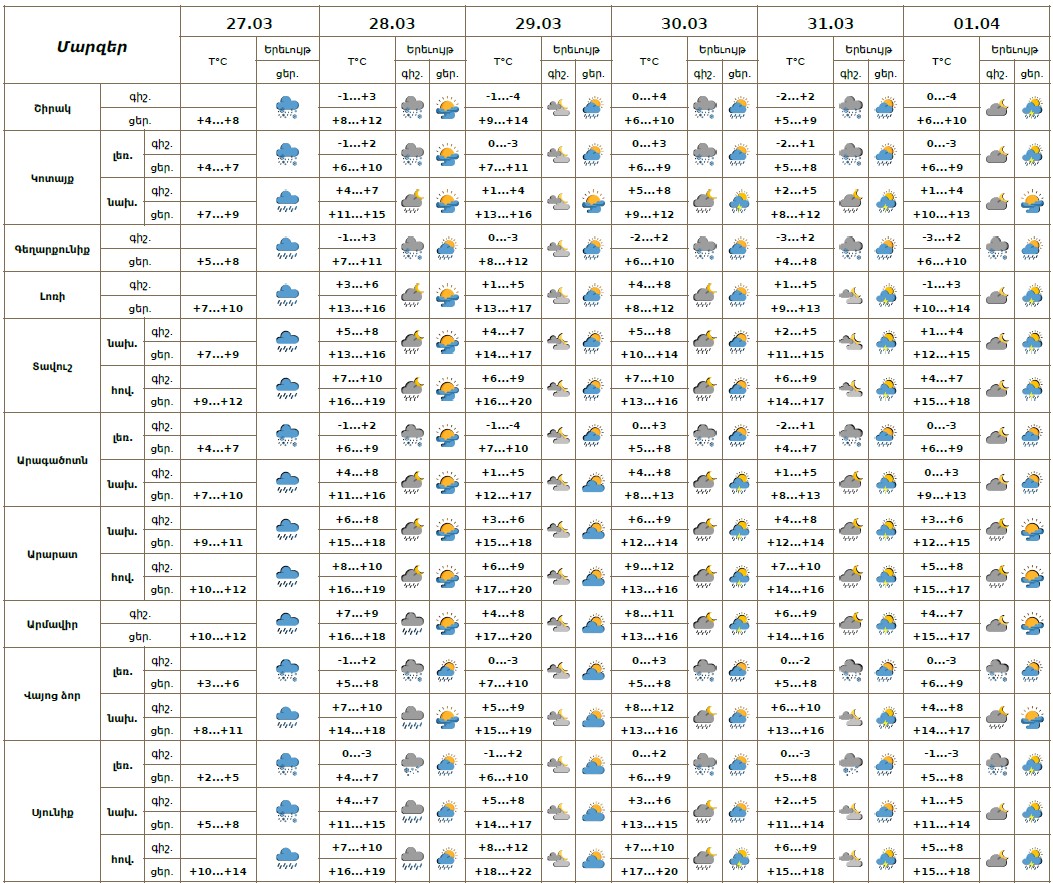The height and width of the screenshot is (883, 1053).
Task: Click the Մարզեր table header
Action: [91, 46]
